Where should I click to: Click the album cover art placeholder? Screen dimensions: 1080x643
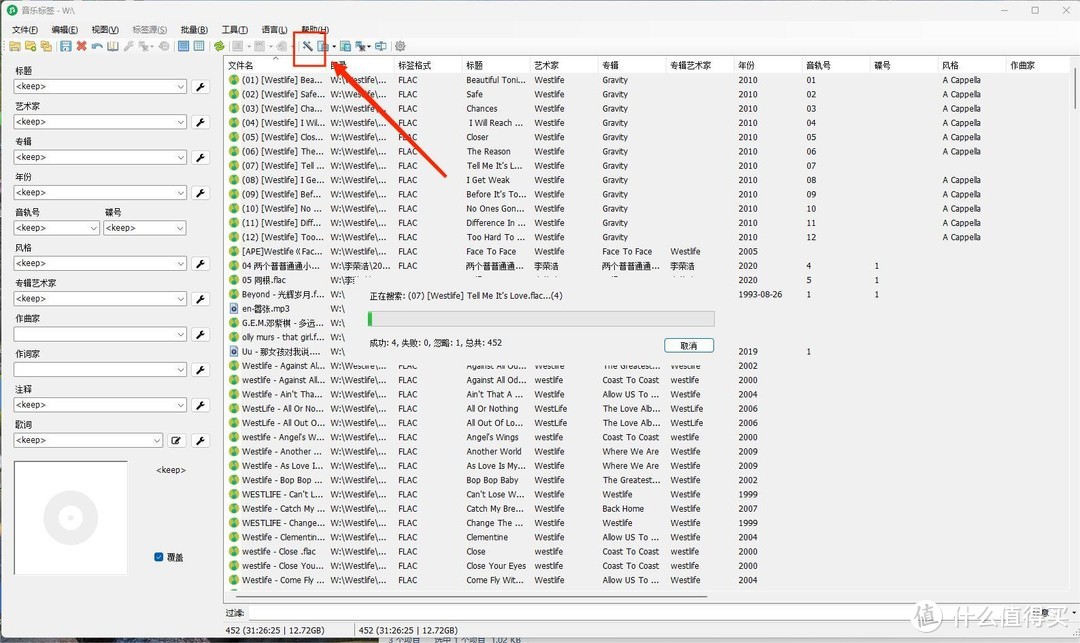point(71,518)
